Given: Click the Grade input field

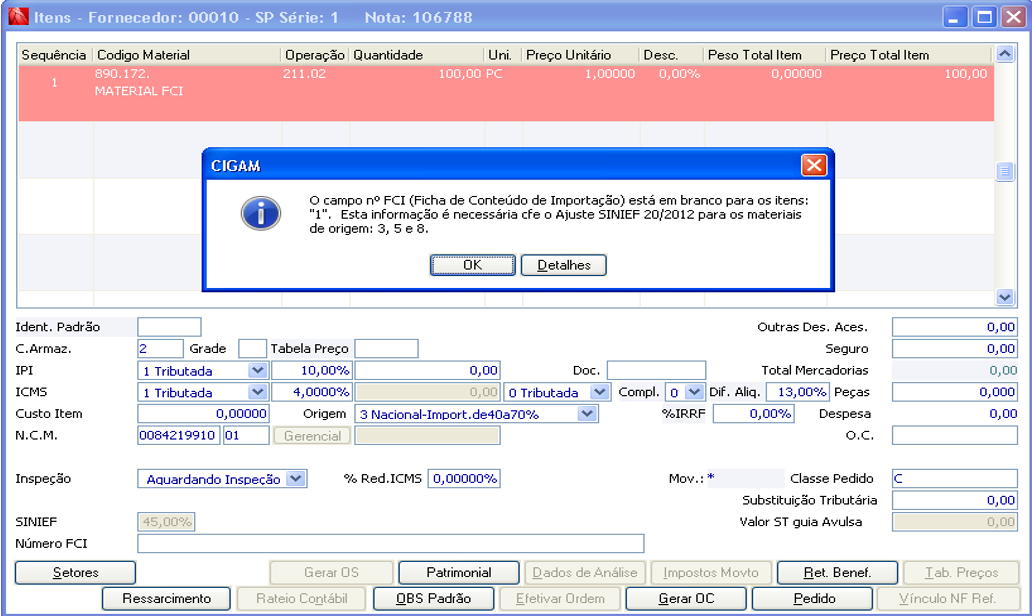Looking at the screenshot, I should [x=252, y=349].
